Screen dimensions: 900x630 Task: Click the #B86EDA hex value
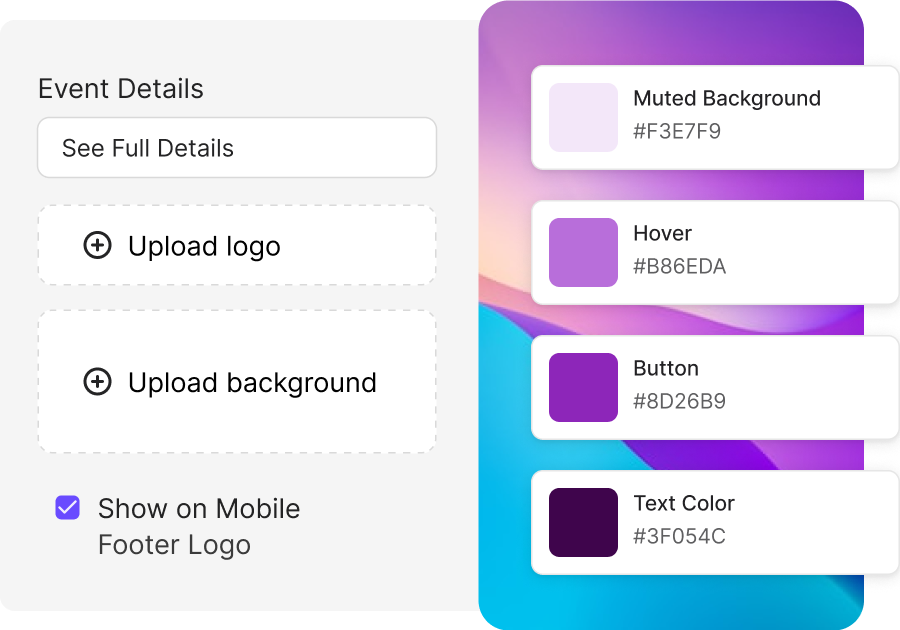680,266
